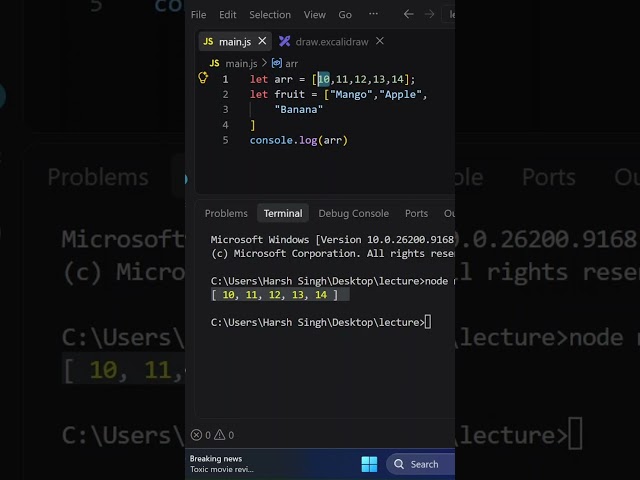Open the Breaking news taskbar widget

222,464
